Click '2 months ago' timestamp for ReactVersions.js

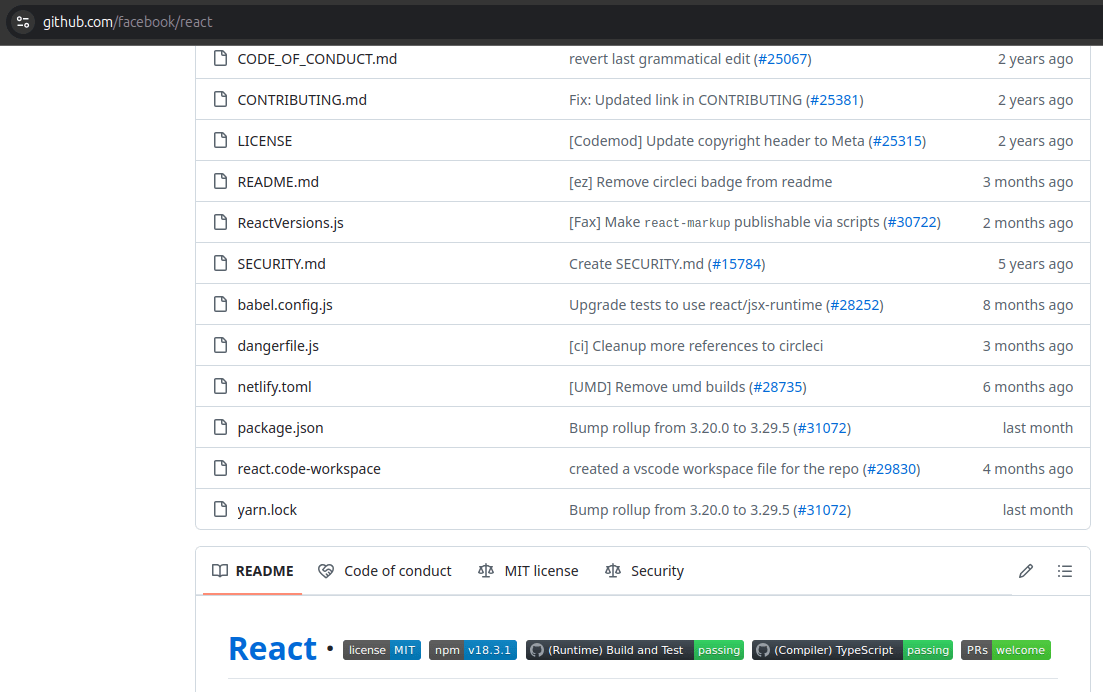[x=1028, y=223]
